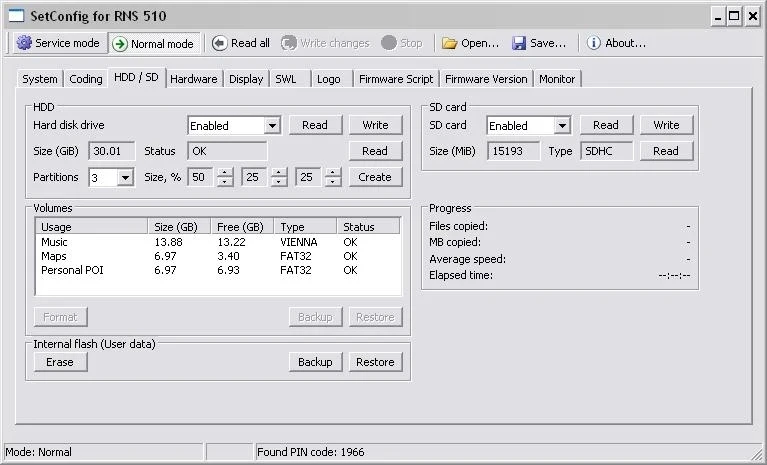
Task: Expand the Hard disk drive Enabled dropdown
Action: [x=271, y=126]
